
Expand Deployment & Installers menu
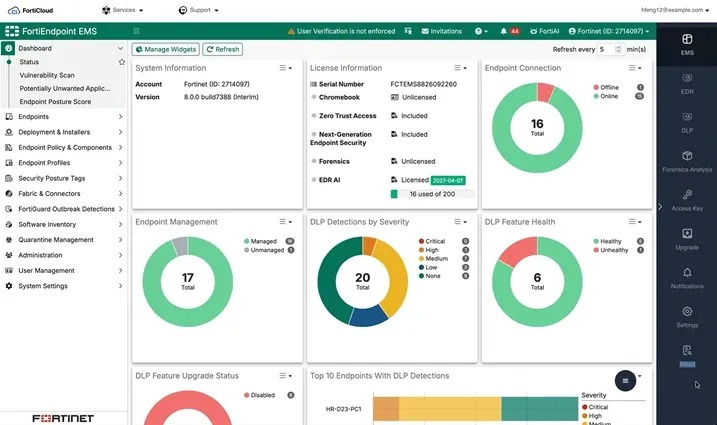pos(63,132)
